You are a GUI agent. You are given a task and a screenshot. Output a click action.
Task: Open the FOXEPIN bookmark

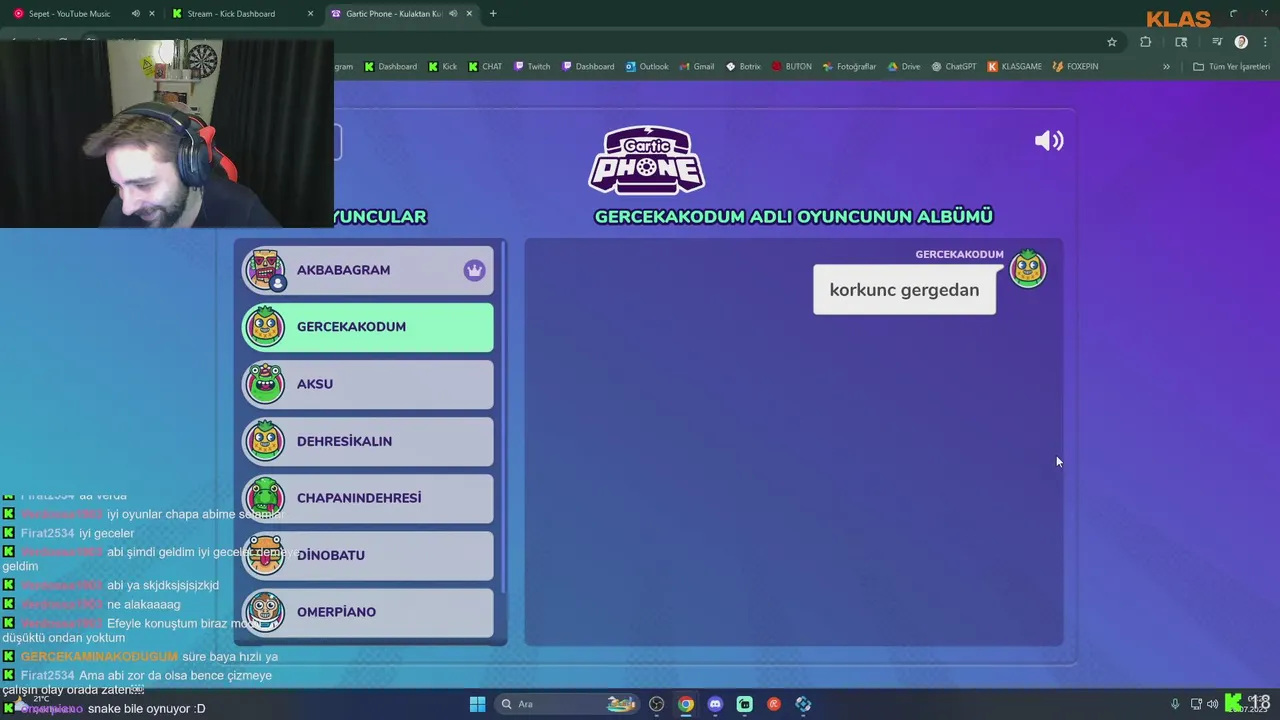point(1075,67)
